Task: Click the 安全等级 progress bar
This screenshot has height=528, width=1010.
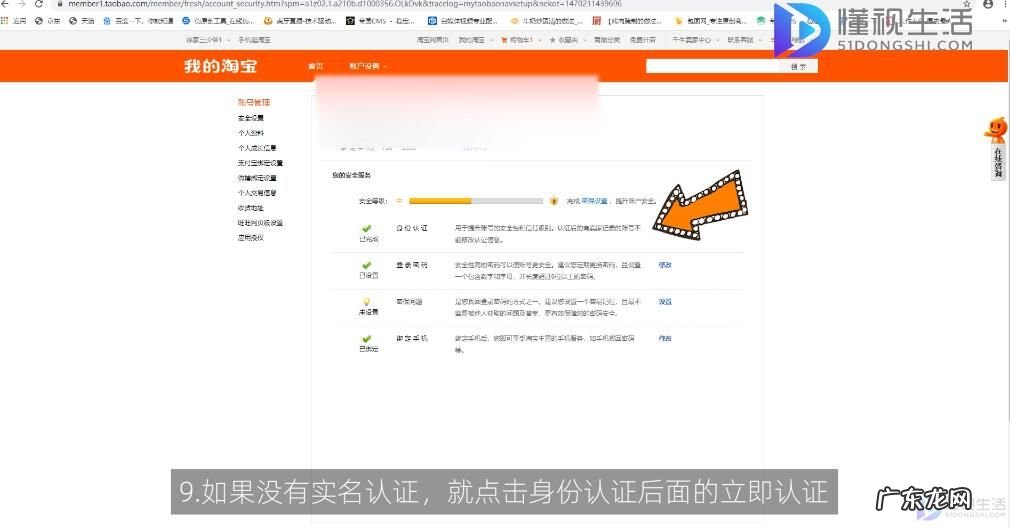Action: coord(476,201)
